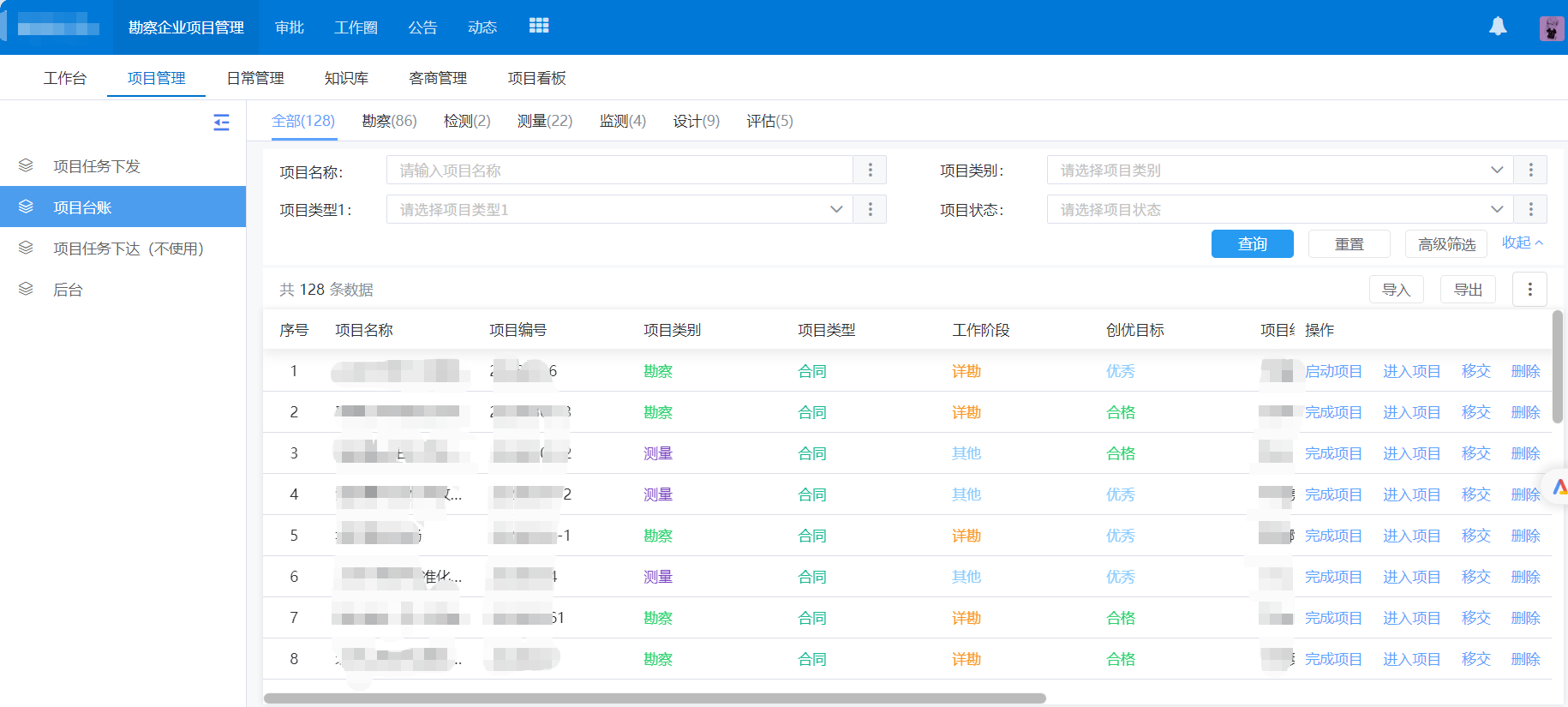The image size is (1568, 707).
Task: Open the 项目类型1 dropdown
Action: [619, 210]
